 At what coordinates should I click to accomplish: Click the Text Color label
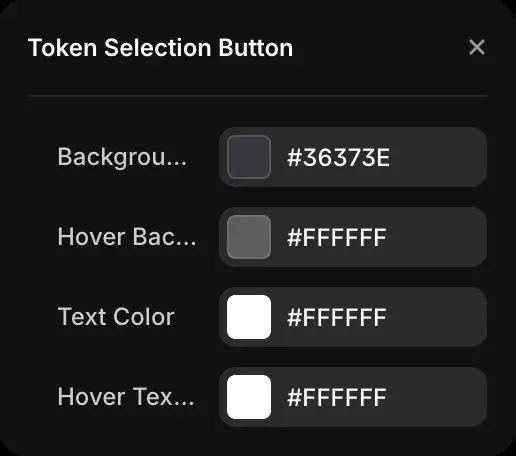116,317
